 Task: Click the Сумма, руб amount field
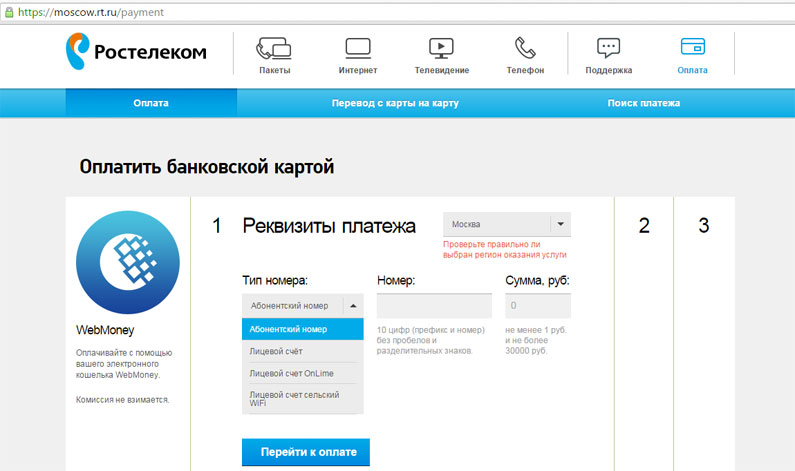(537, 306)
